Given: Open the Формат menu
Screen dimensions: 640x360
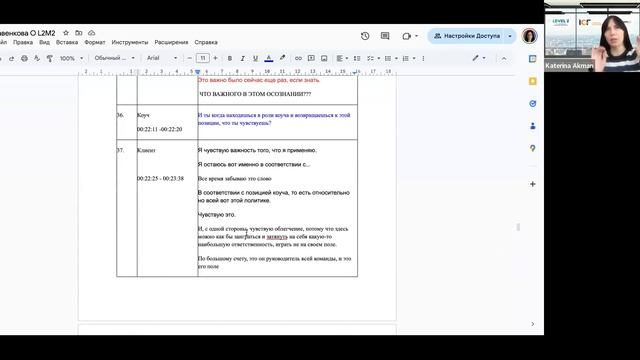Looking at the screenshot, I should tap(95, 42).
